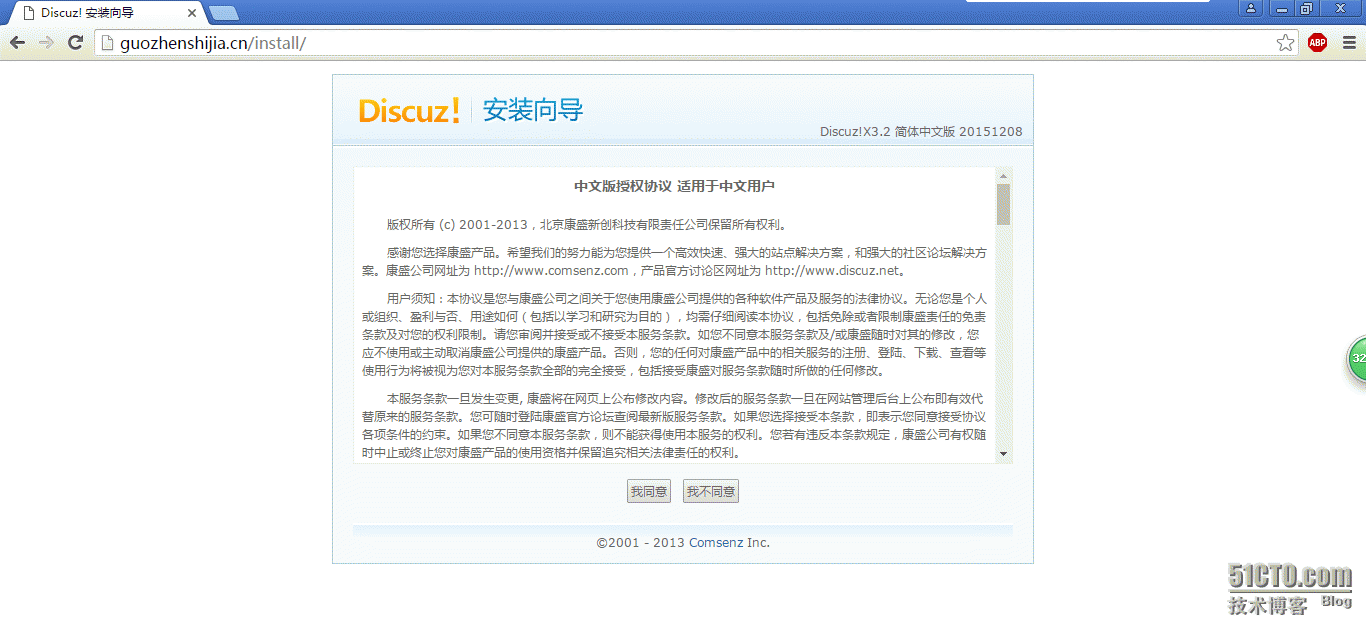
Task: Click the page icon in the address bar
Action: click(108, 43)
